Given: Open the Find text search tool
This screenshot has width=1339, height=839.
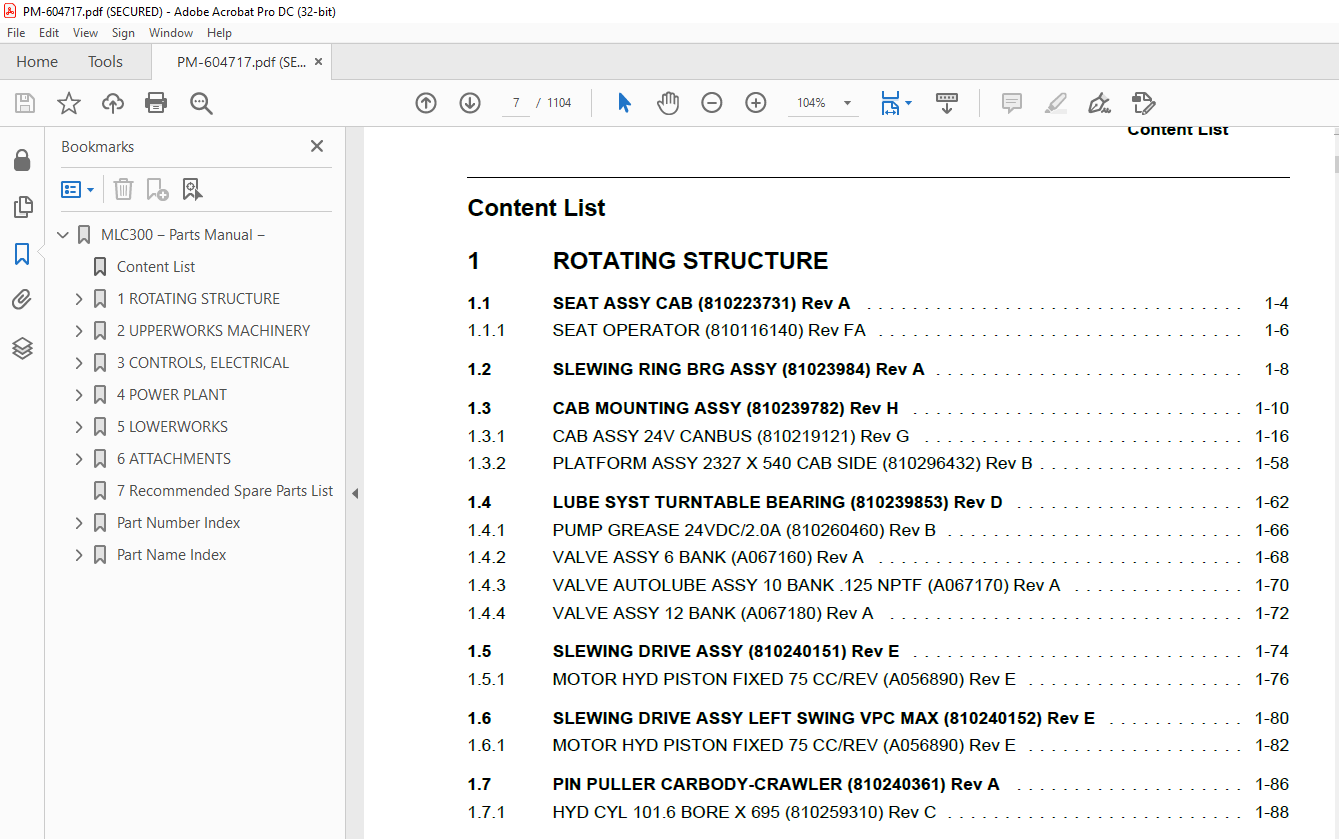Looking at the screenshot, I should click(x=201, y=103).
